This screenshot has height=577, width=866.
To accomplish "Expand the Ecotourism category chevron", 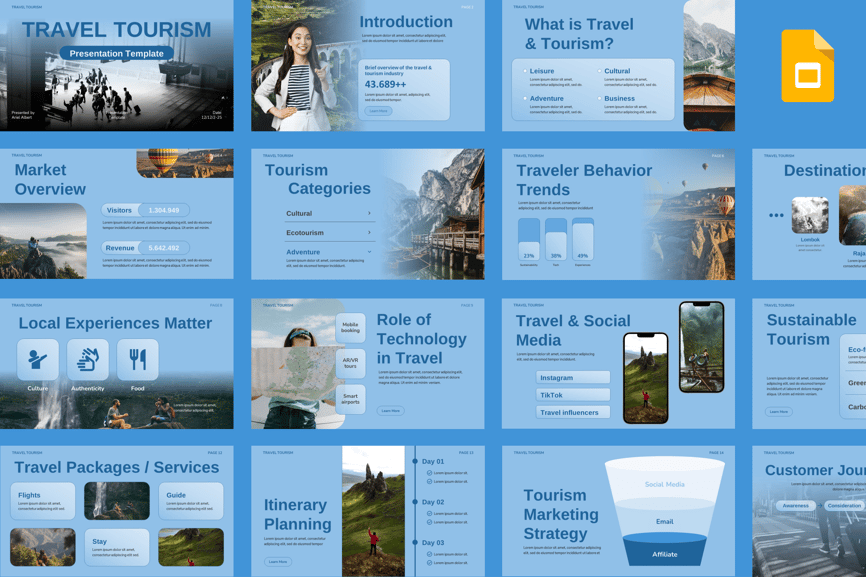I will coord(369,233).
